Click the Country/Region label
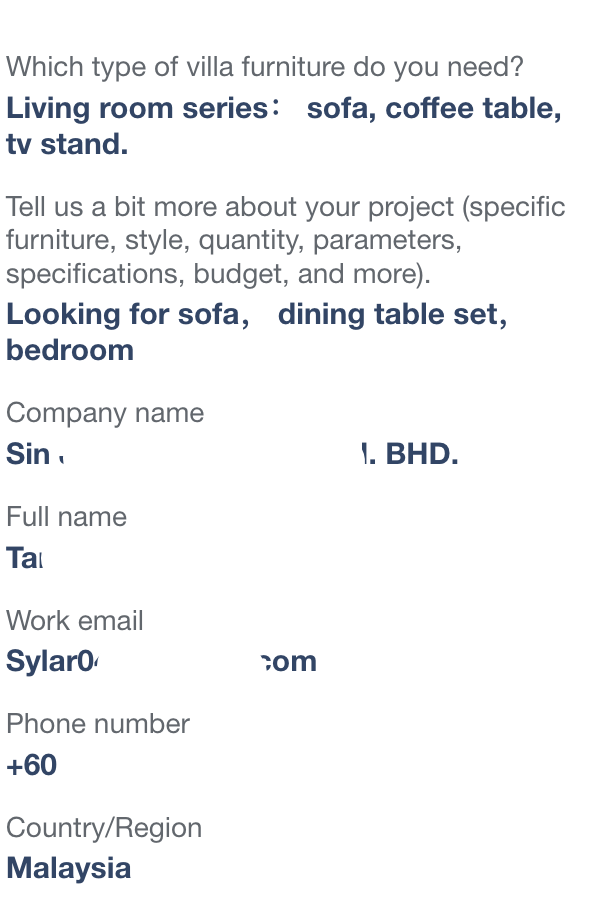This screenshot has height=920, width=608. click(x=104, y=828)
